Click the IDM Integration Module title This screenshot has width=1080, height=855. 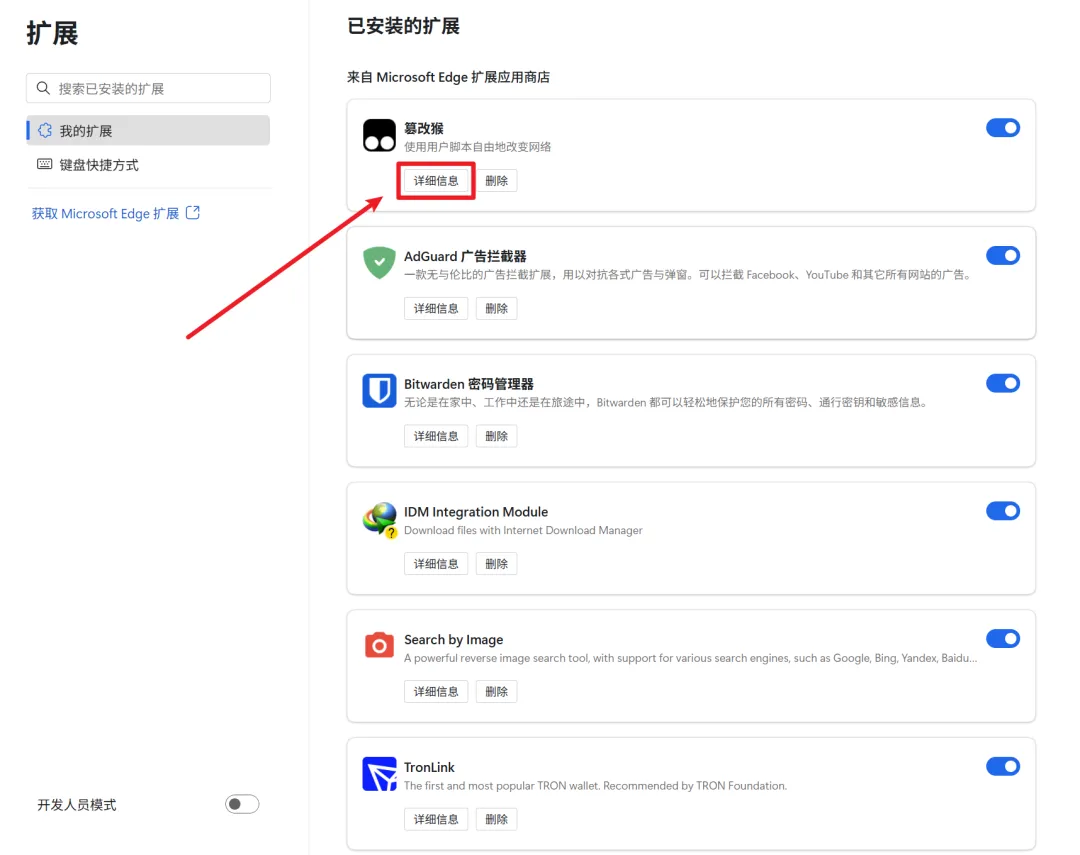click(x=476, y=512)
